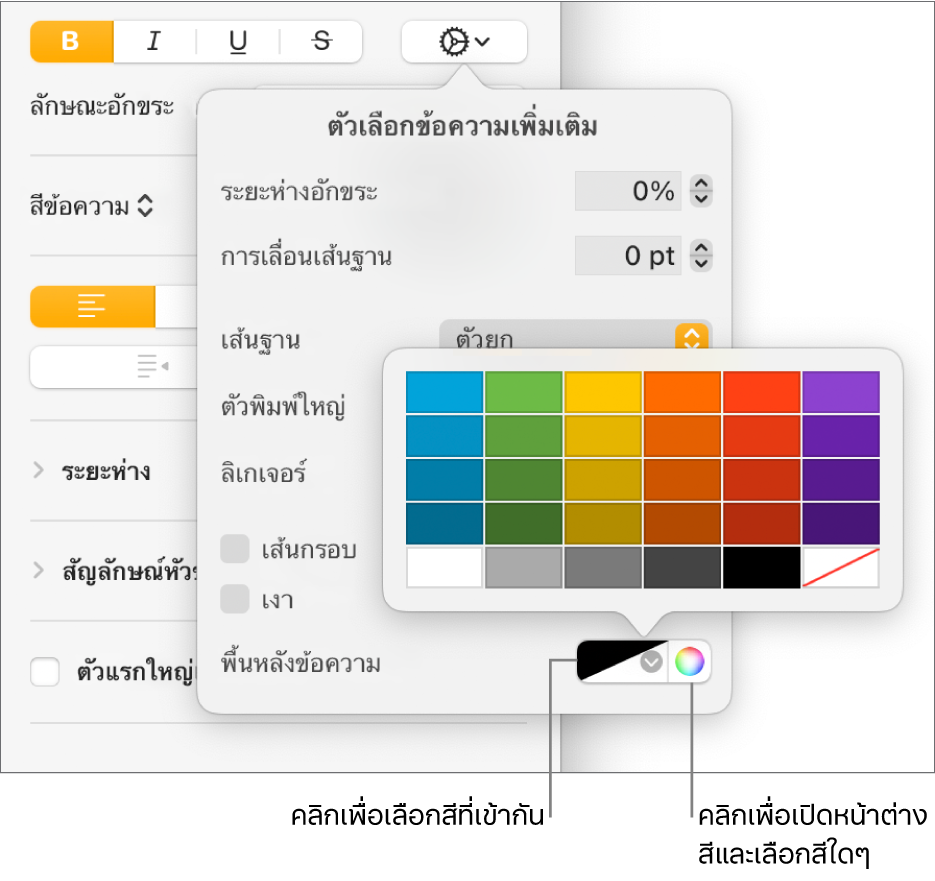Open the color wheel window

click(689, 661)
